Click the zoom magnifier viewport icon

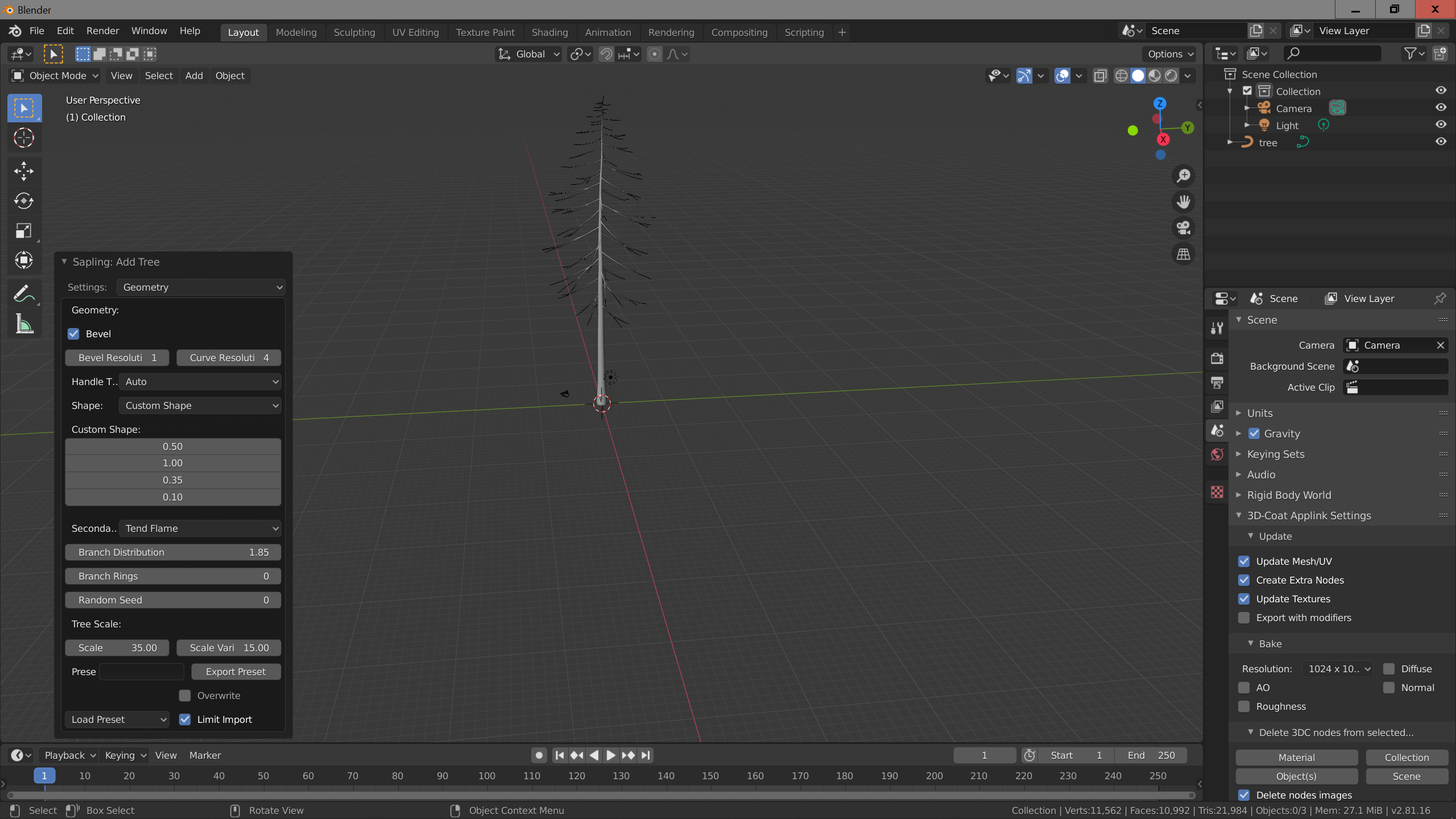1184,176
